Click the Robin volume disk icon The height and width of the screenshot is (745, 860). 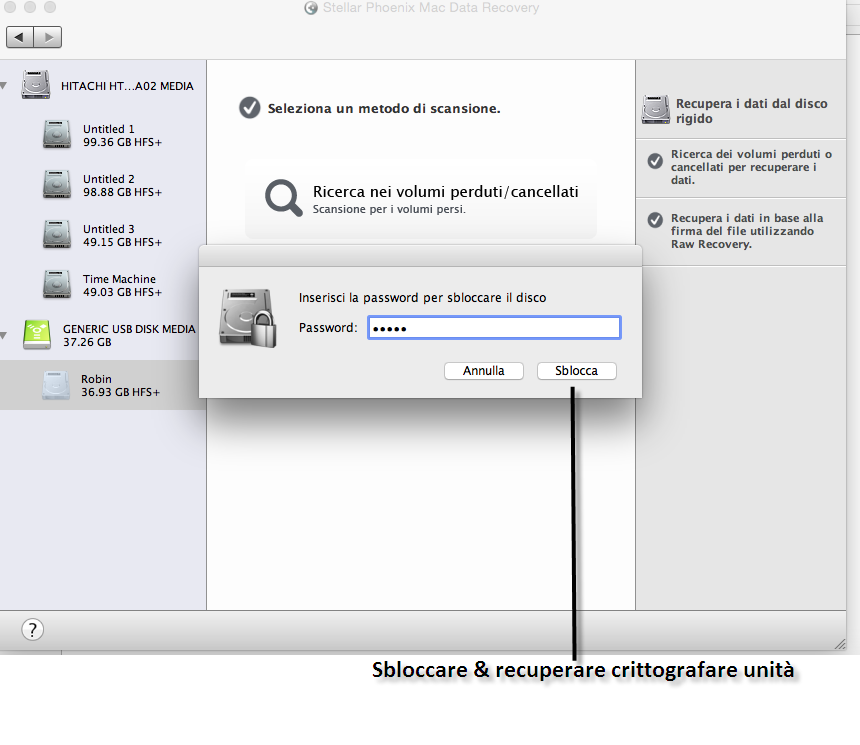tap(56, 385)
